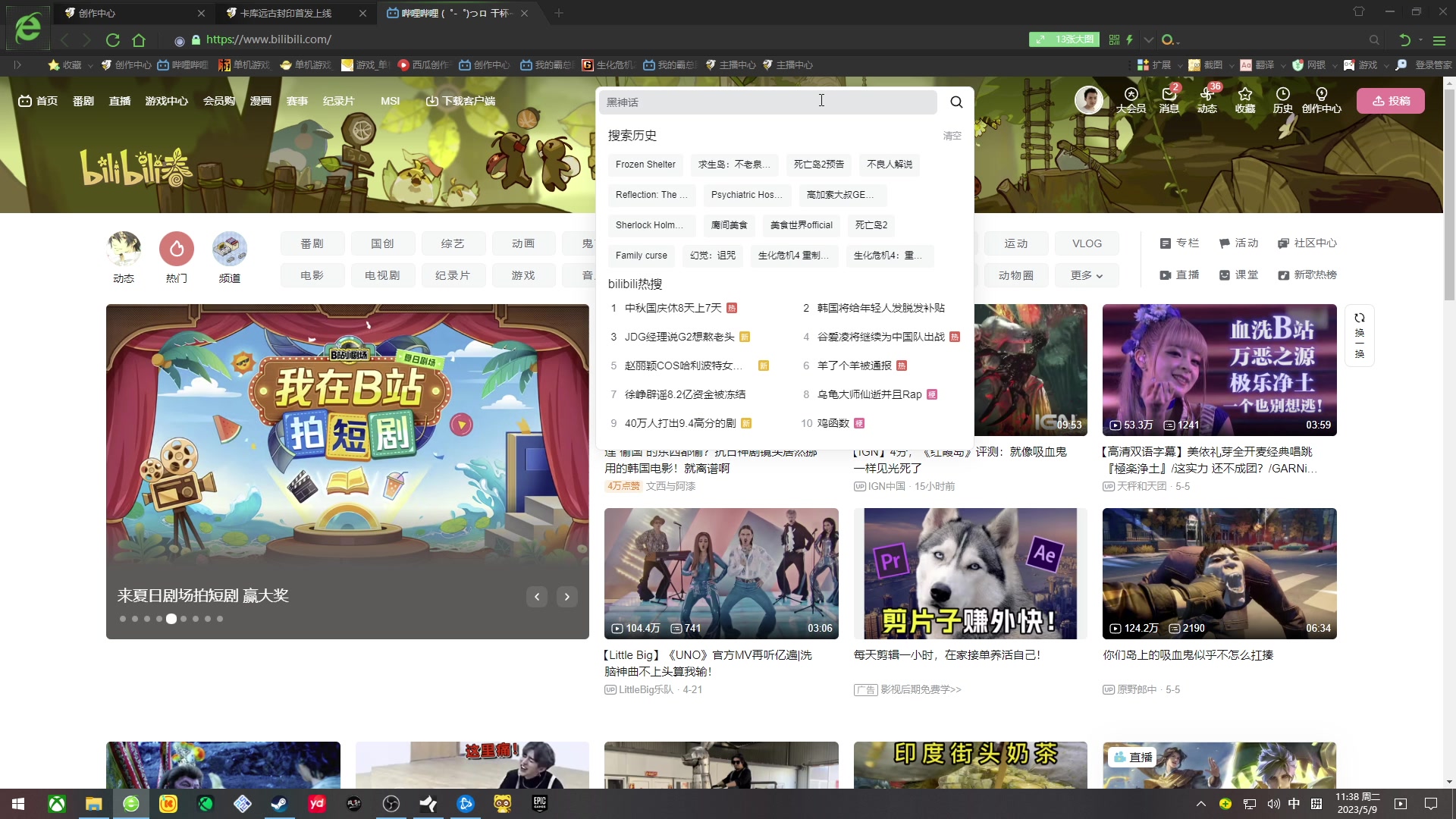Expand the 更多 categories dropdown
The image size is (1456, 819).
pyautogui.click(x=1086, y=275)
